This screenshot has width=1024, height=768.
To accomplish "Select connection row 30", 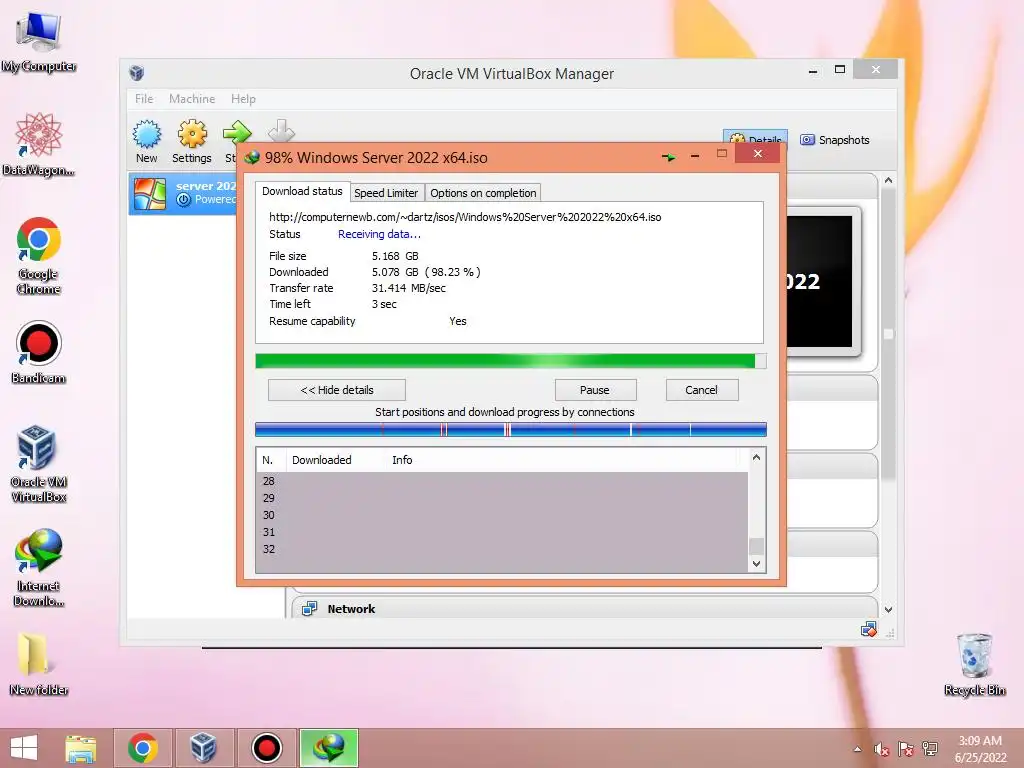I will pos(502,515).
